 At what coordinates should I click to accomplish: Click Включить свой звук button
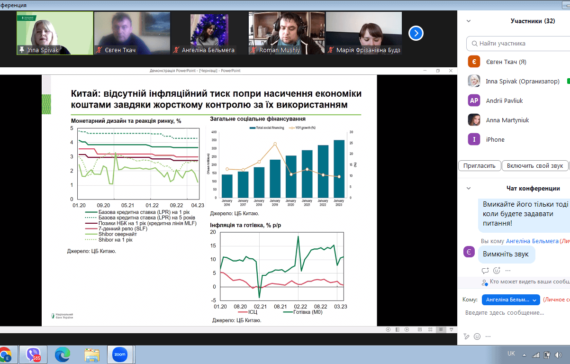[535, 166]
